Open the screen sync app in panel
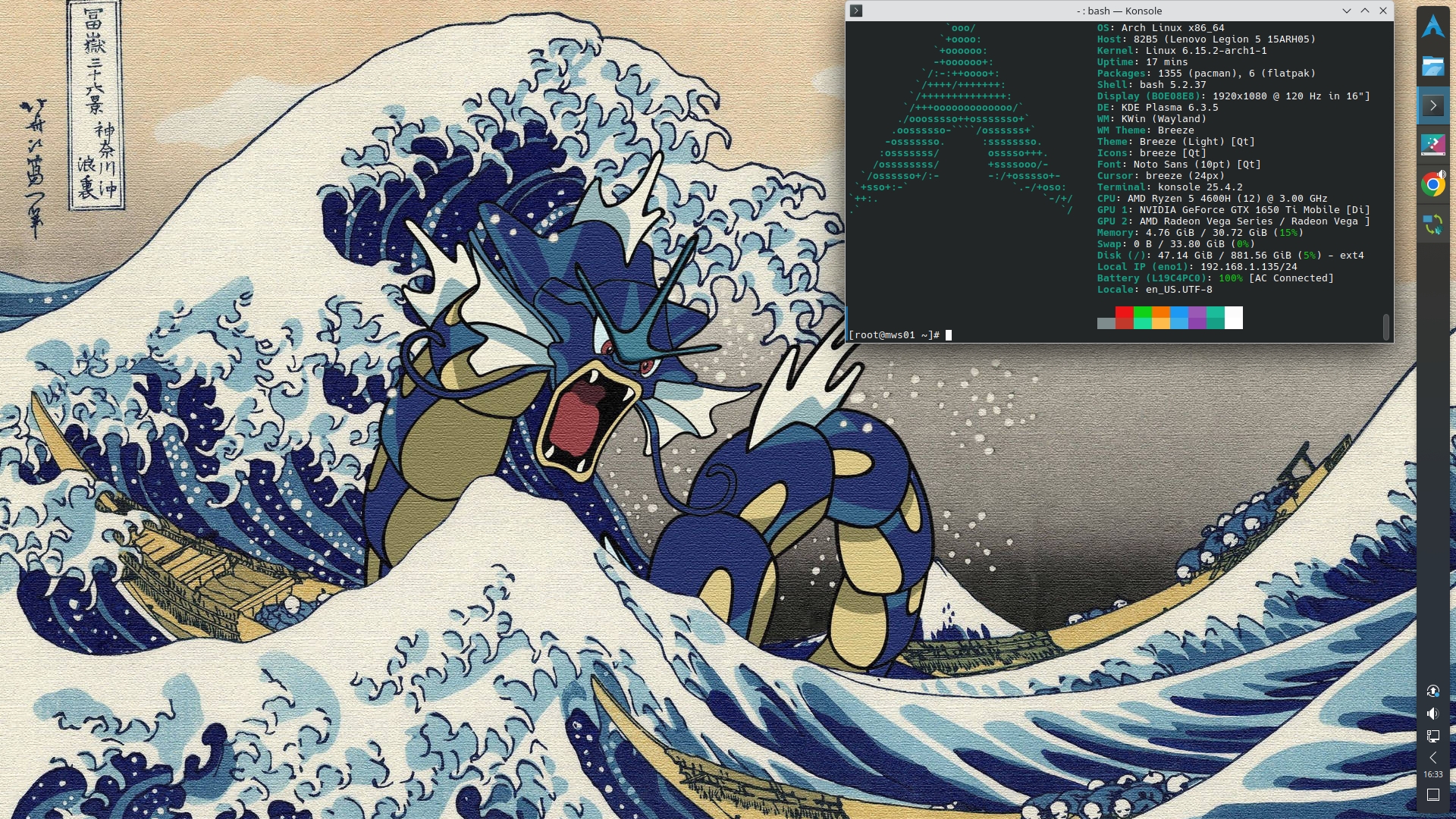 click(1432, 224)
